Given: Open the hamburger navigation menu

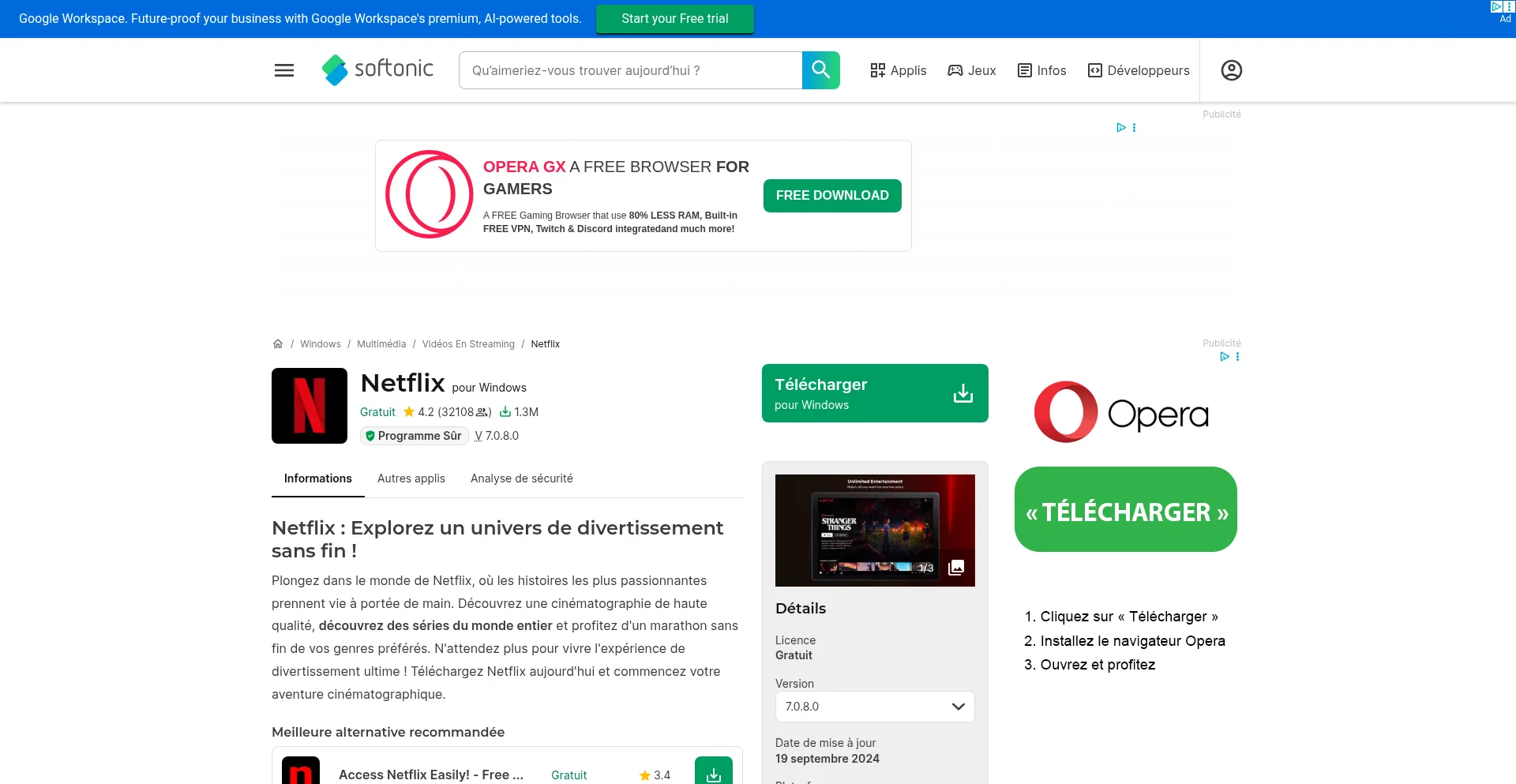Looking at the screenshot, I should [284, 70].
